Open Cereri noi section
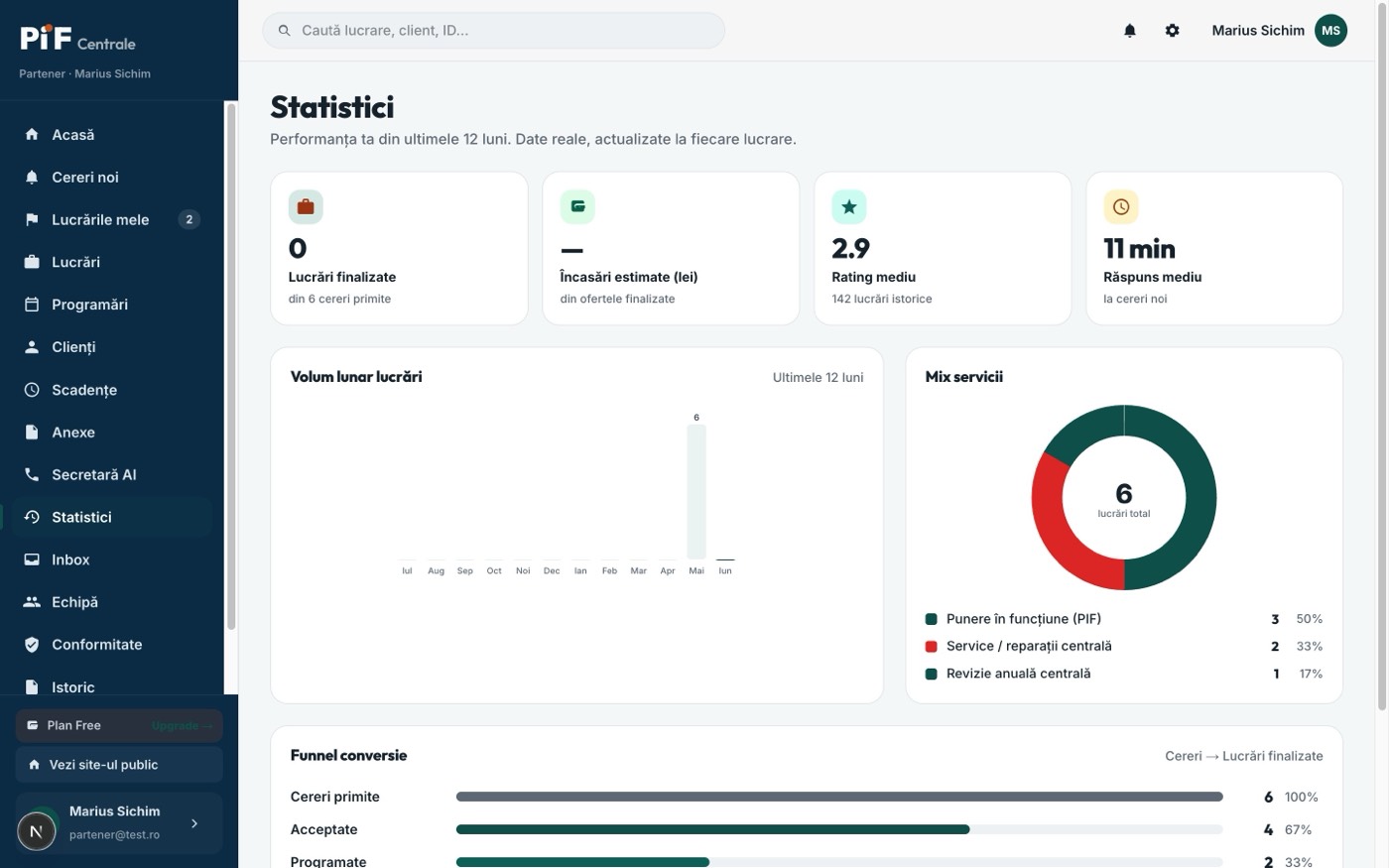Image resolution: width=1389 pixels, height=868 pixels. [x=112, y=177]
